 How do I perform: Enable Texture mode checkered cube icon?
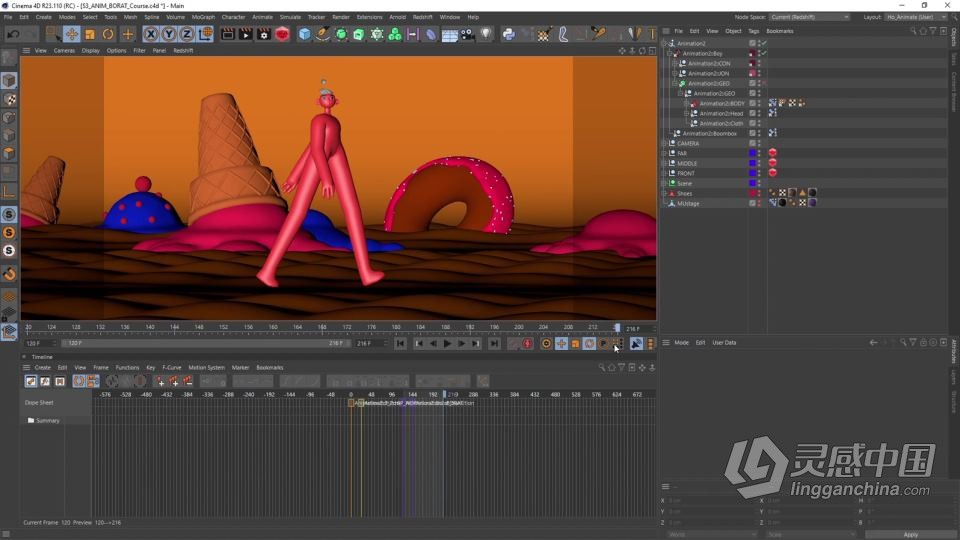point(9,99)
